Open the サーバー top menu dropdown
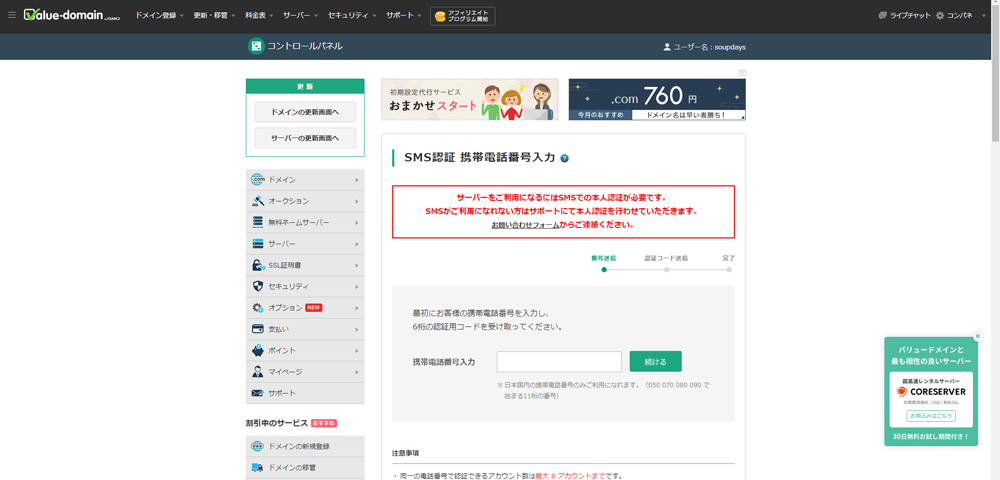Screen dimensions: 1000x480 point(300,15)
